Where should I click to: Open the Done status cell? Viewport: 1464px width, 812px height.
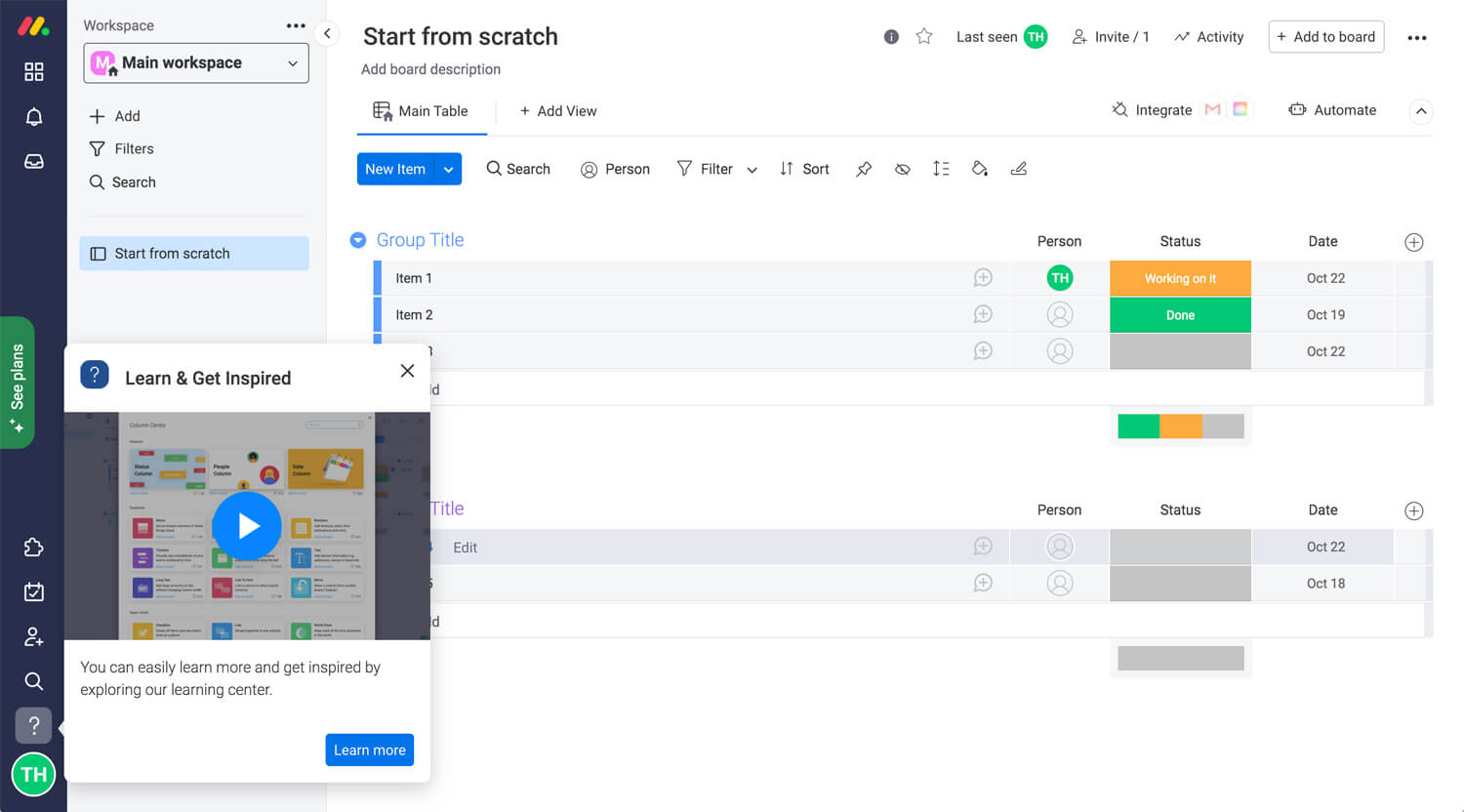coord(1180,315)
